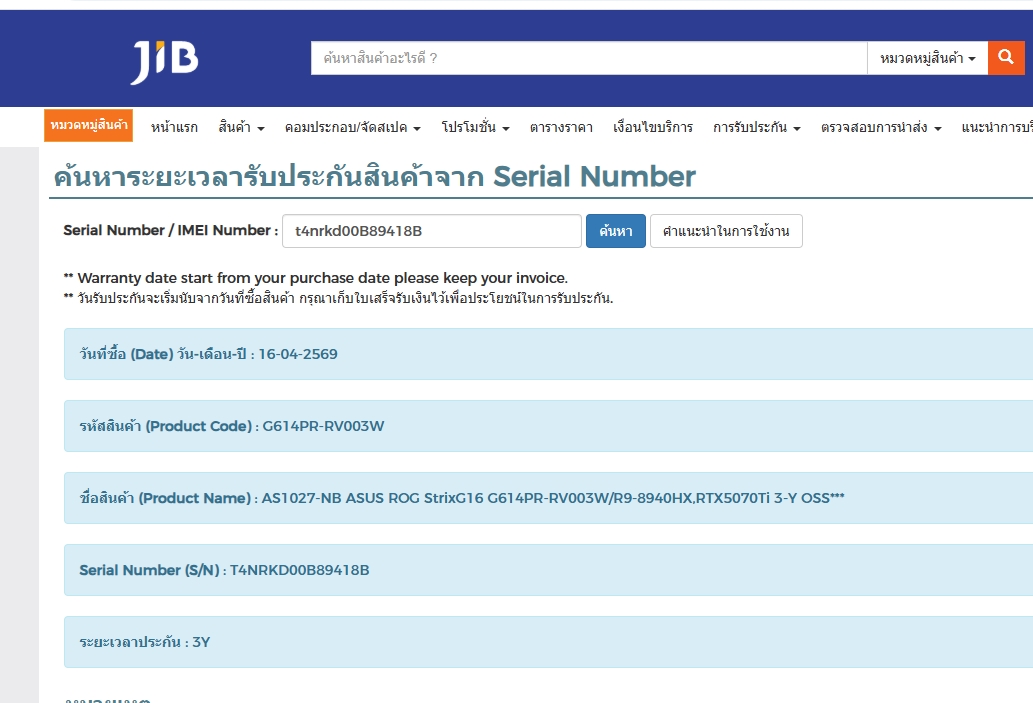Image resolution: width=1033 pixels, height=703 pixels.
Task: Click the warranty period value 3Y
Action: coord(201,642)
